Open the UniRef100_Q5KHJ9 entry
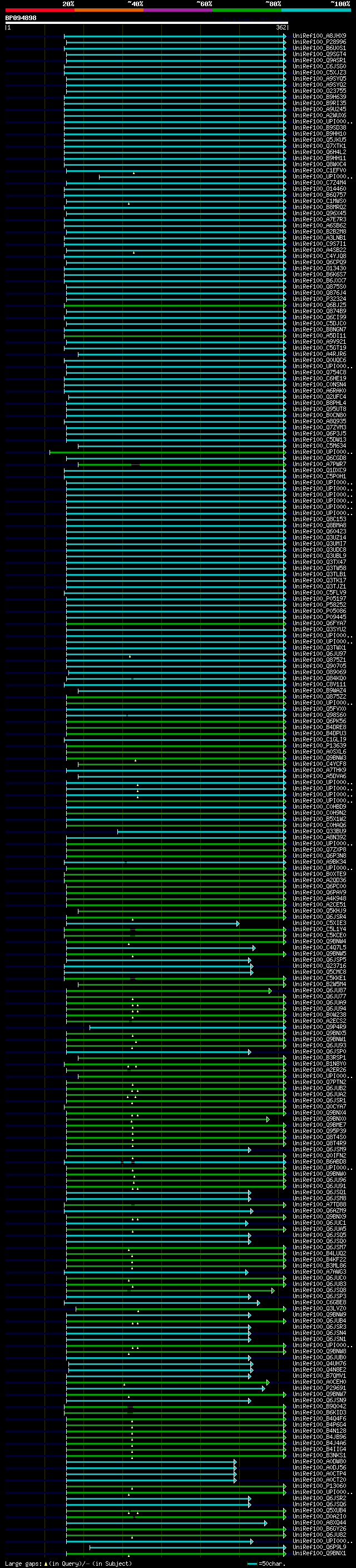 pos(319,911)
